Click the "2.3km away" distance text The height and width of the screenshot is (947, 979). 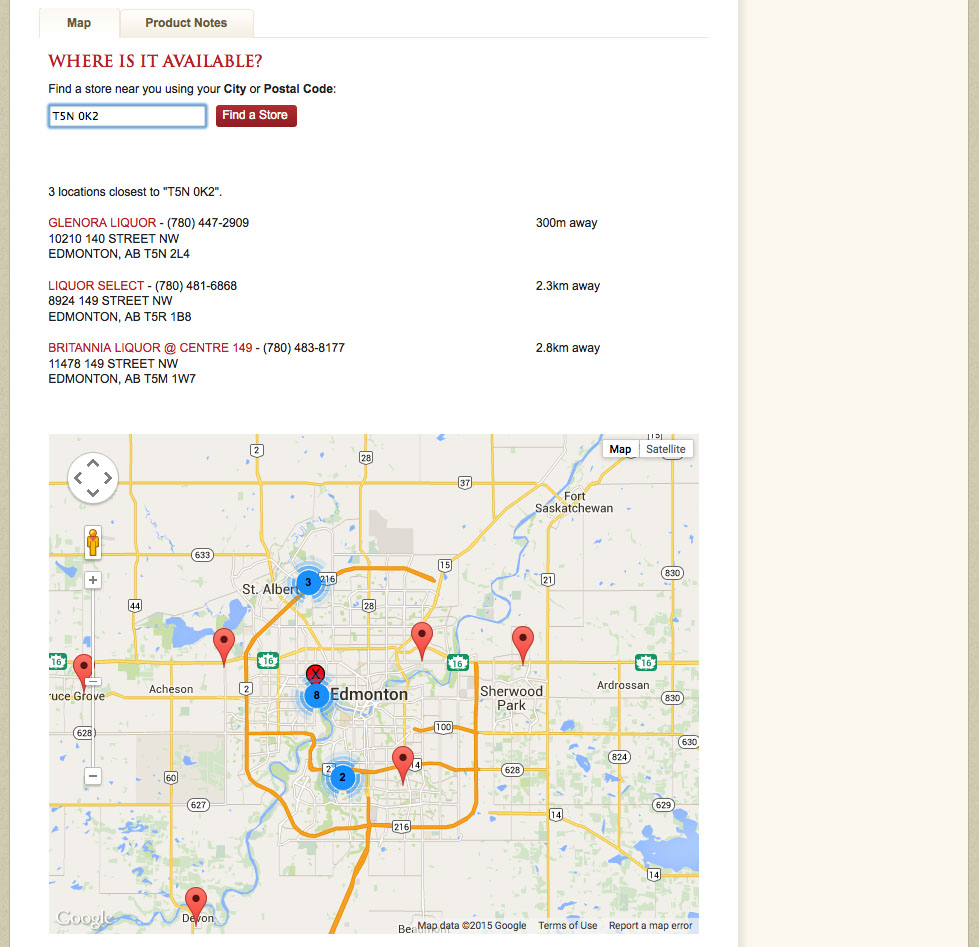[x=568, y=286]
